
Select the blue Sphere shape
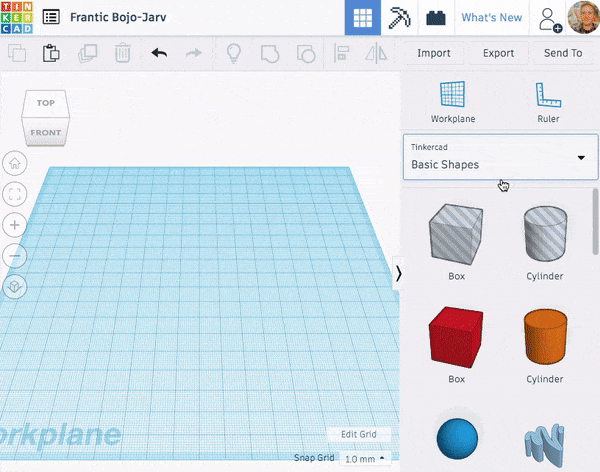[x=457, y=439]
